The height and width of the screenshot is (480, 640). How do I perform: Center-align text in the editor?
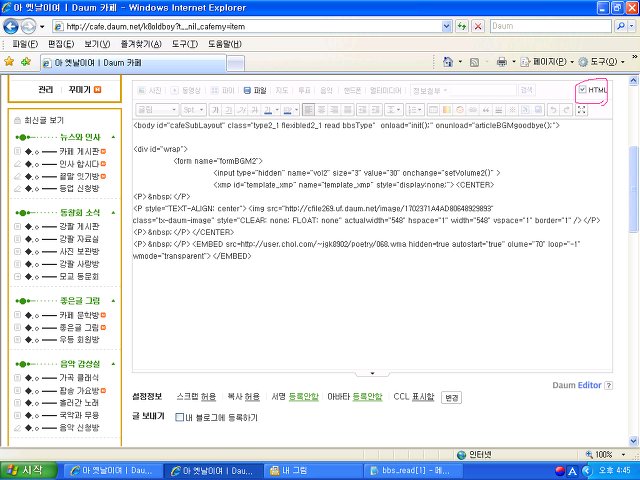pos(322,110)
